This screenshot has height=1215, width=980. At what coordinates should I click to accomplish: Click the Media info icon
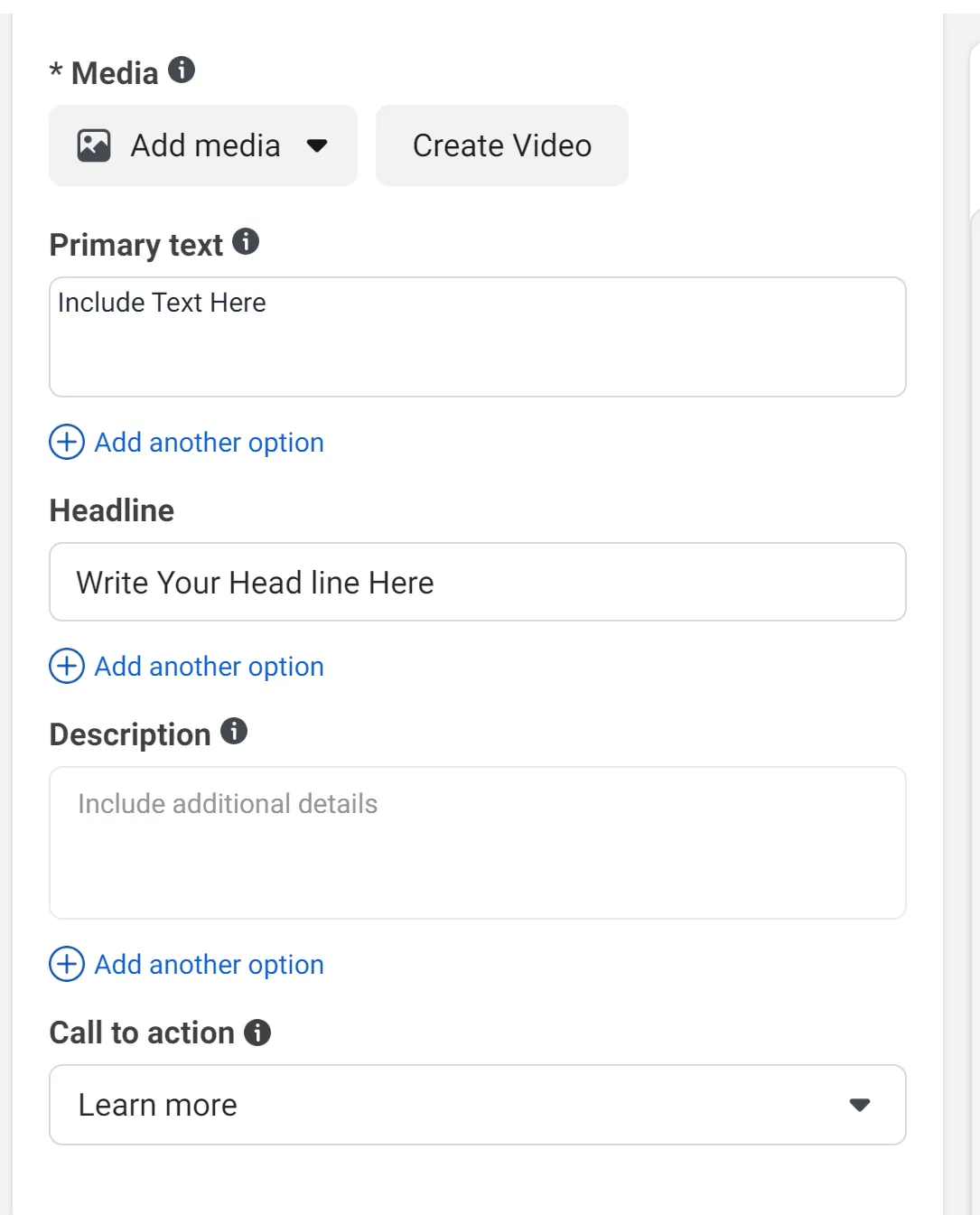point(182,70)
